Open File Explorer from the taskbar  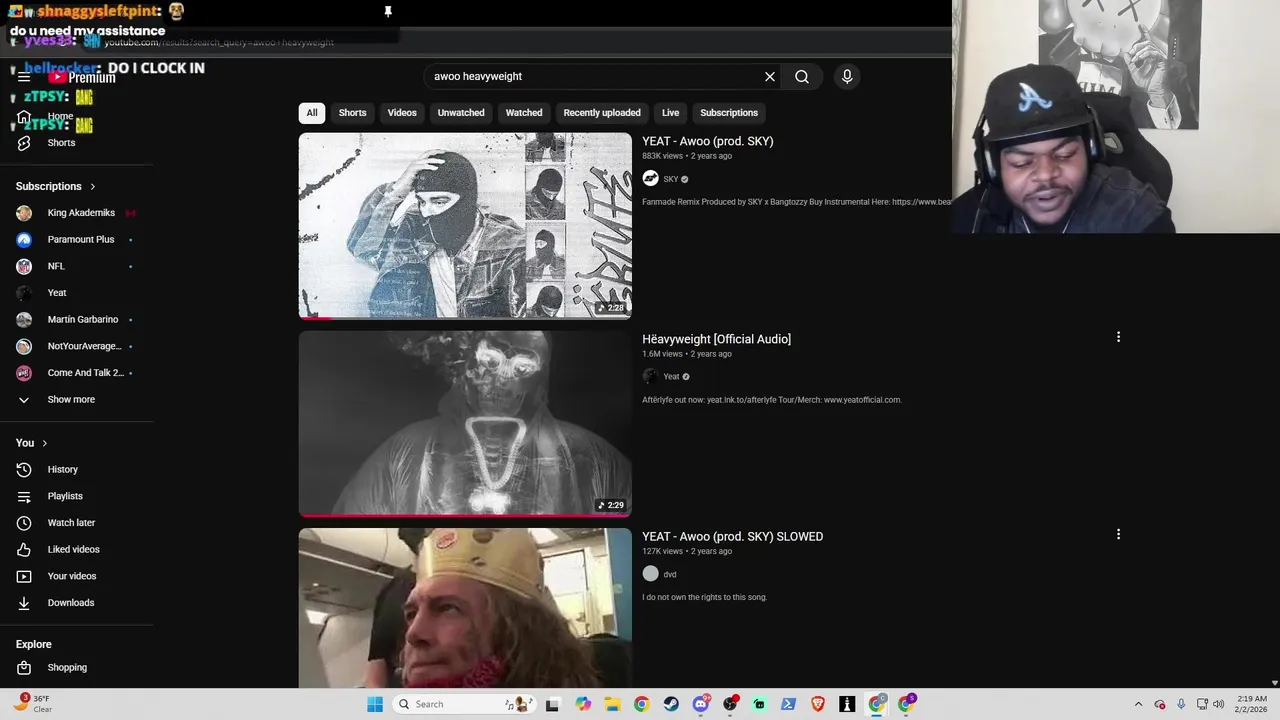[x=612, y=704]
